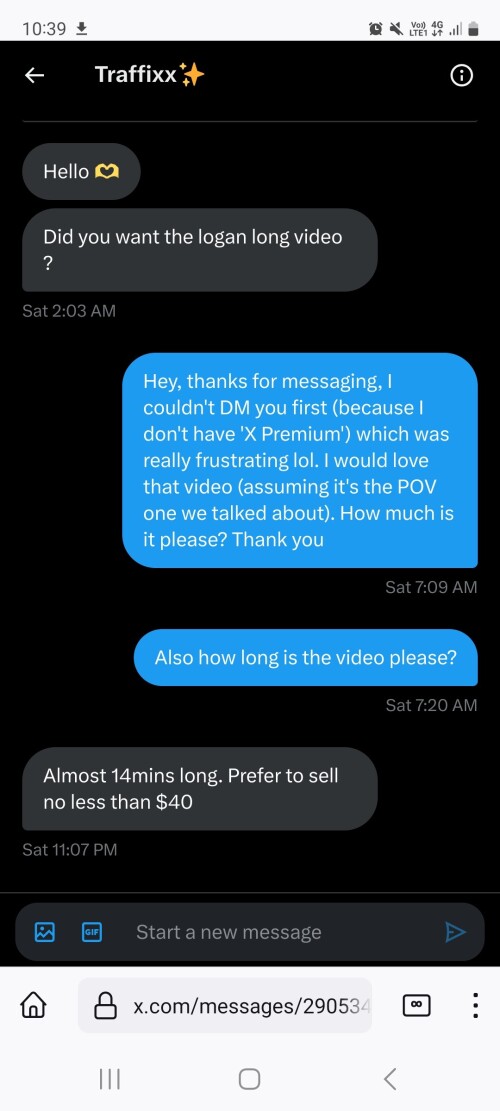Go back using the left arrow
This screenshot has width=500, height=1111.
coord(35,76)
